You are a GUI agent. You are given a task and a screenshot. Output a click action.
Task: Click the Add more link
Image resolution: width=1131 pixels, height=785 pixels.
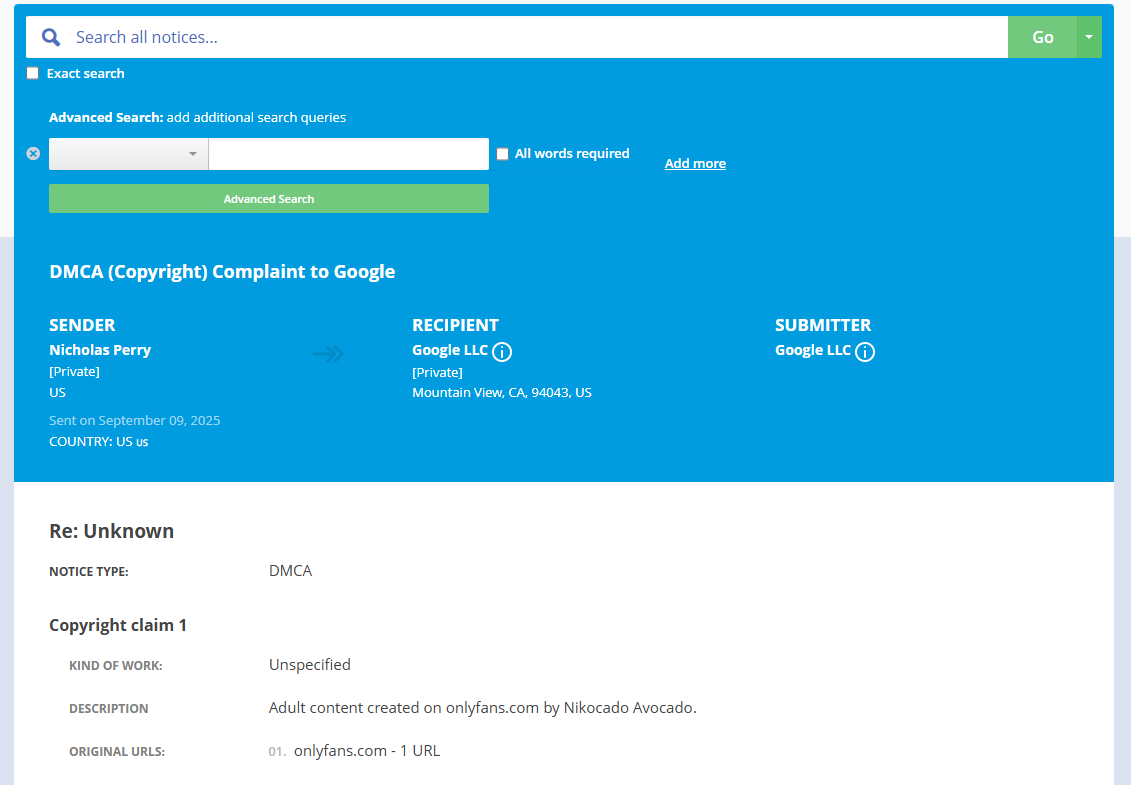point(695,163)
